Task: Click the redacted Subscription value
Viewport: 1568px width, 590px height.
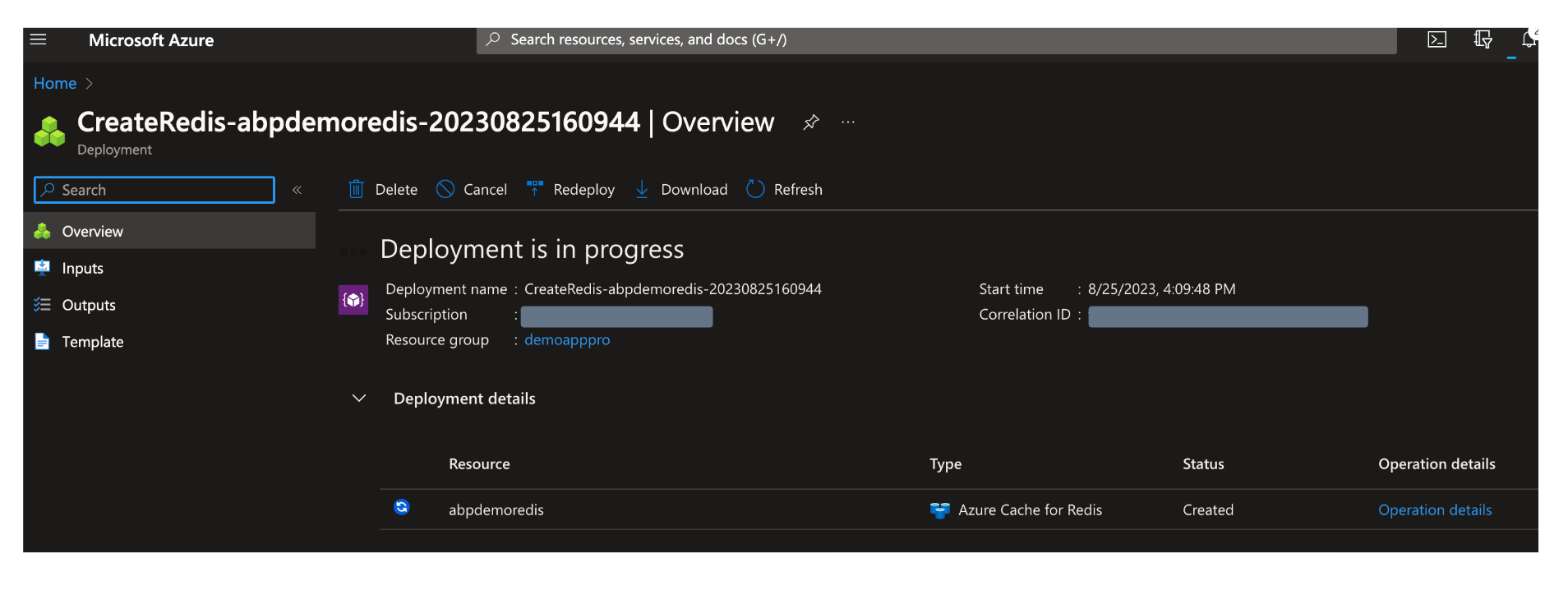Action: pos(616,316)
